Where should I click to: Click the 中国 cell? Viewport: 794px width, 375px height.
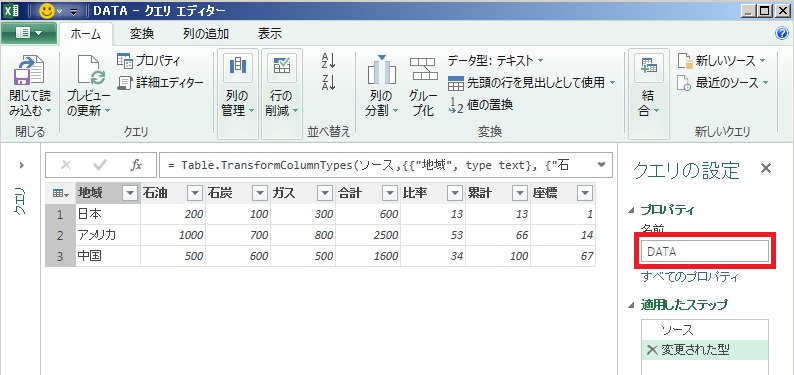[108, 256]
